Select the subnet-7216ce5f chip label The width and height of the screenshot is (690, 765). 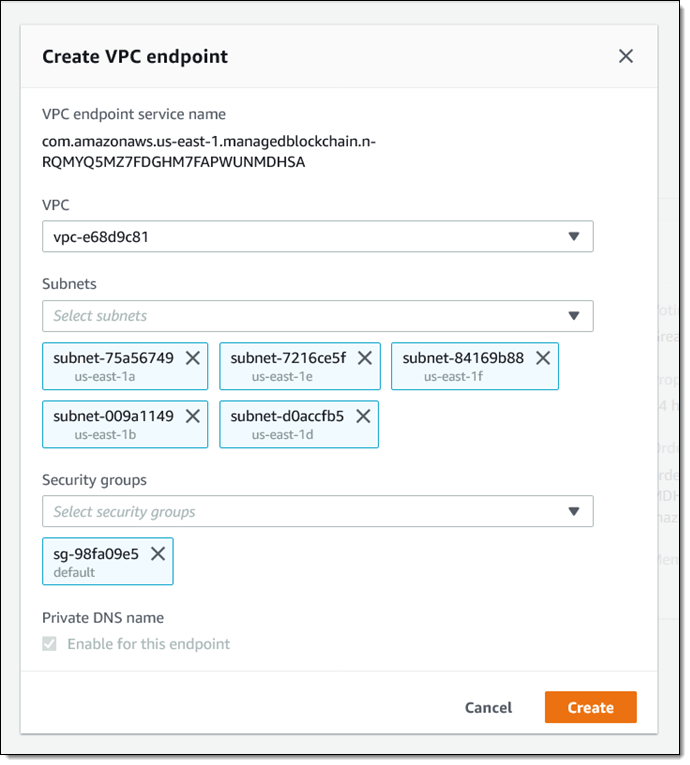[288, 358]
